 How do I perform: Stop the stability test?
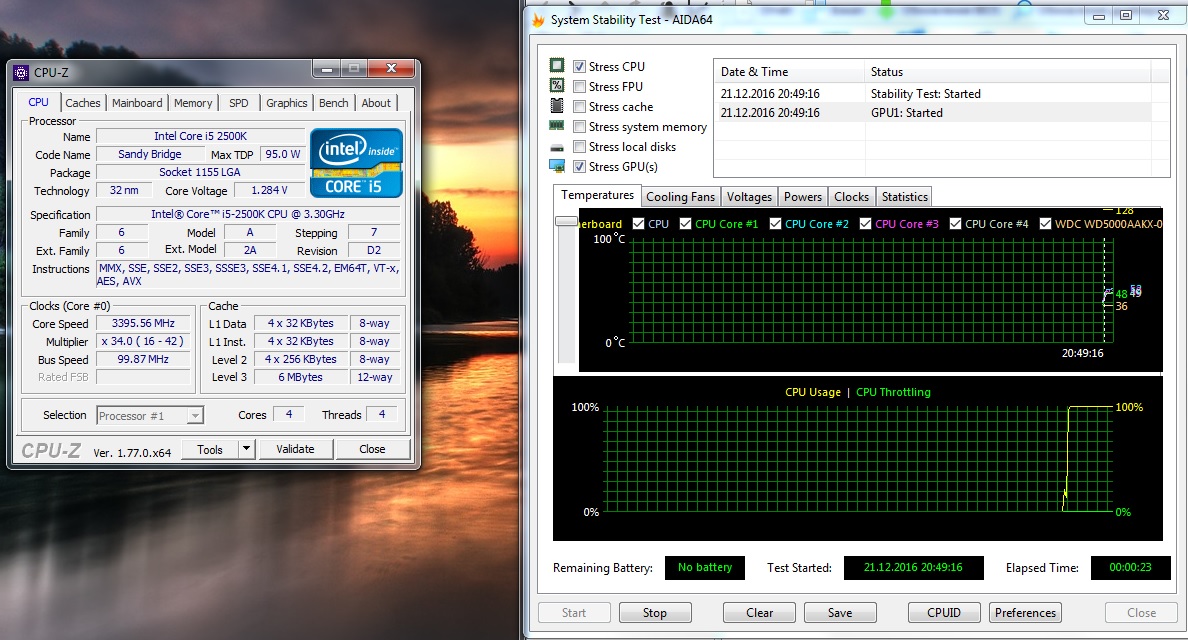pyautogui.click(x=655, y=613)
